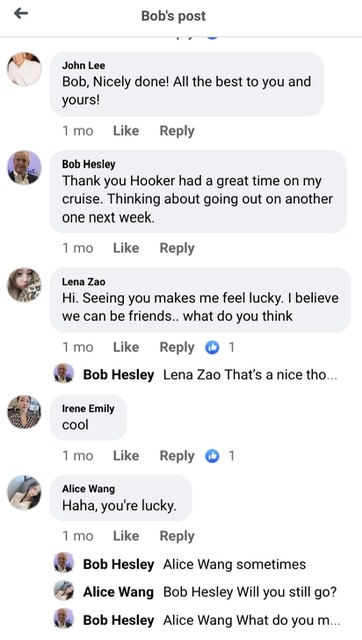Go back using the arrow icon
Image resolution: width=362 pixels, height=640 pixels.
(21, 13)
